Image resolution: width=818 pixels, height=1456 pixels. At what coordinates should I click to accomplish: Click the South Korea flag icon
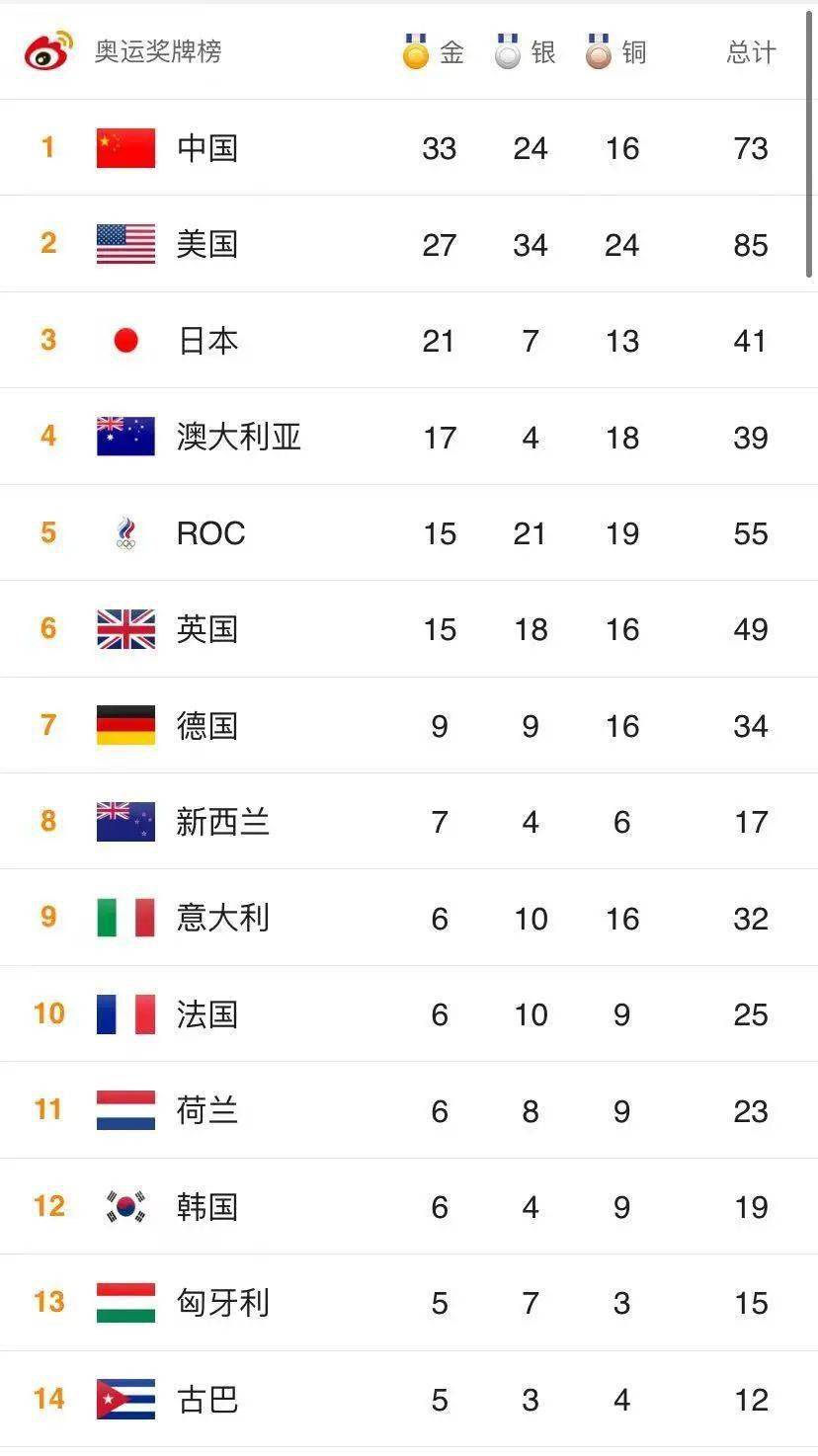(125, 1207)
